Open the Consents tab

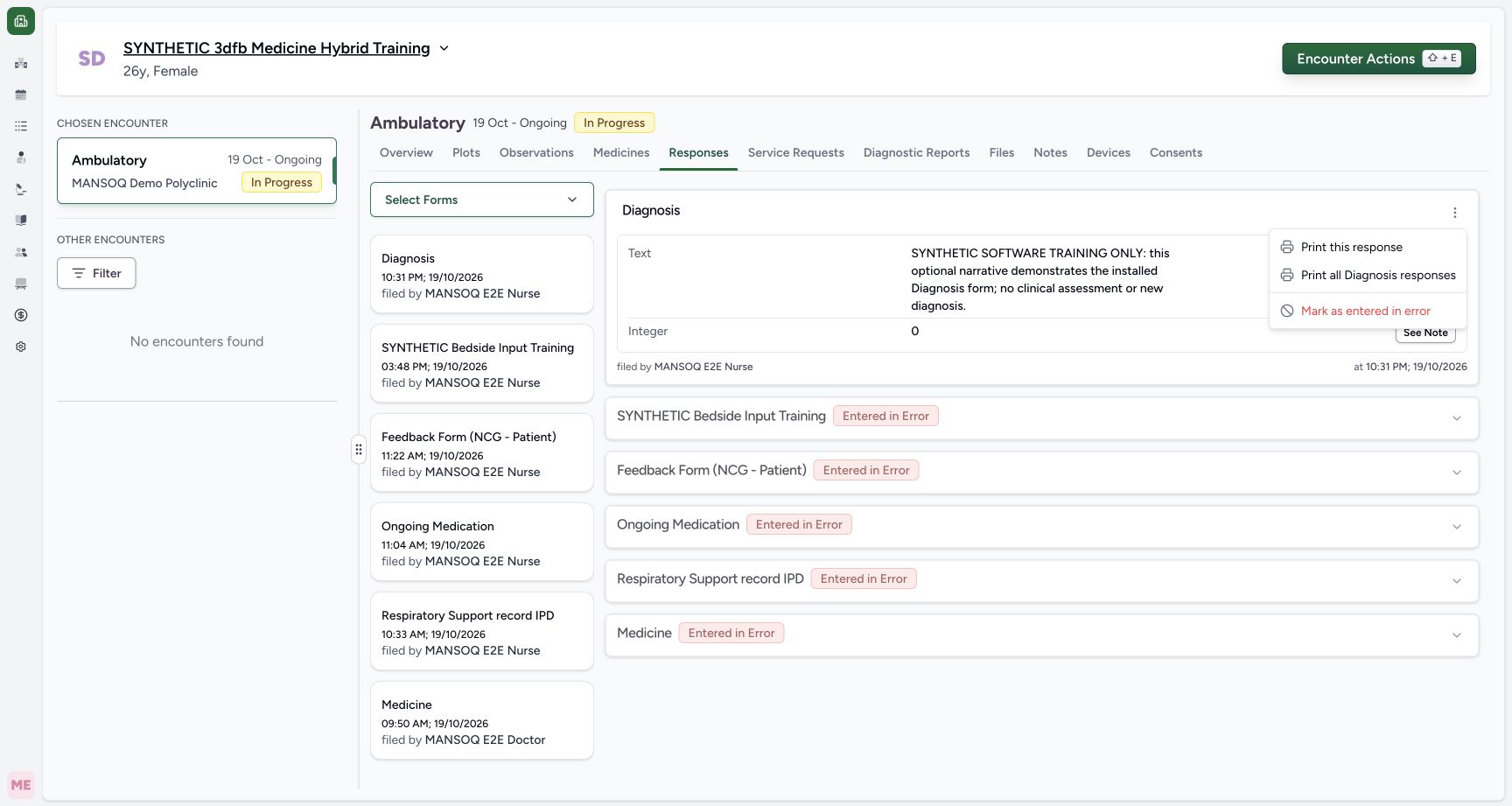click(x=1176, y=152)
